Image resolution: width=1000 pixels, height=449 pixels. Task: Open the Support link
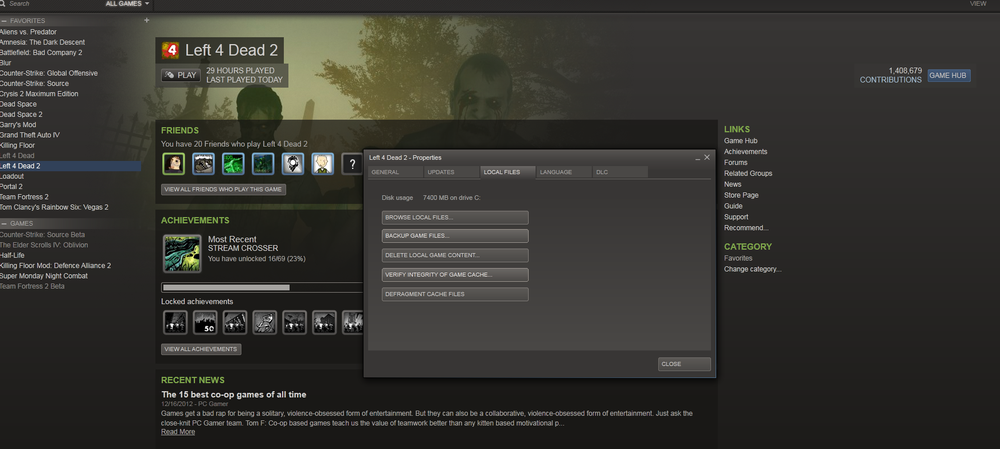click(736, 217)
